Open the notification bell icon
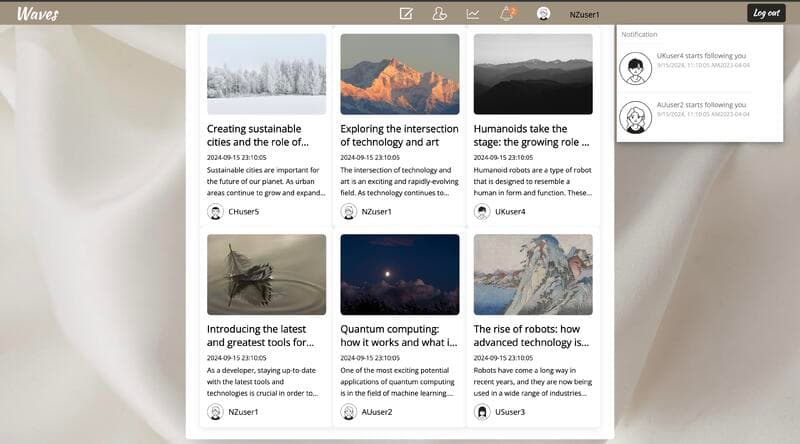The width and height of the screenshot is (800, 444). tap(507, 14)
